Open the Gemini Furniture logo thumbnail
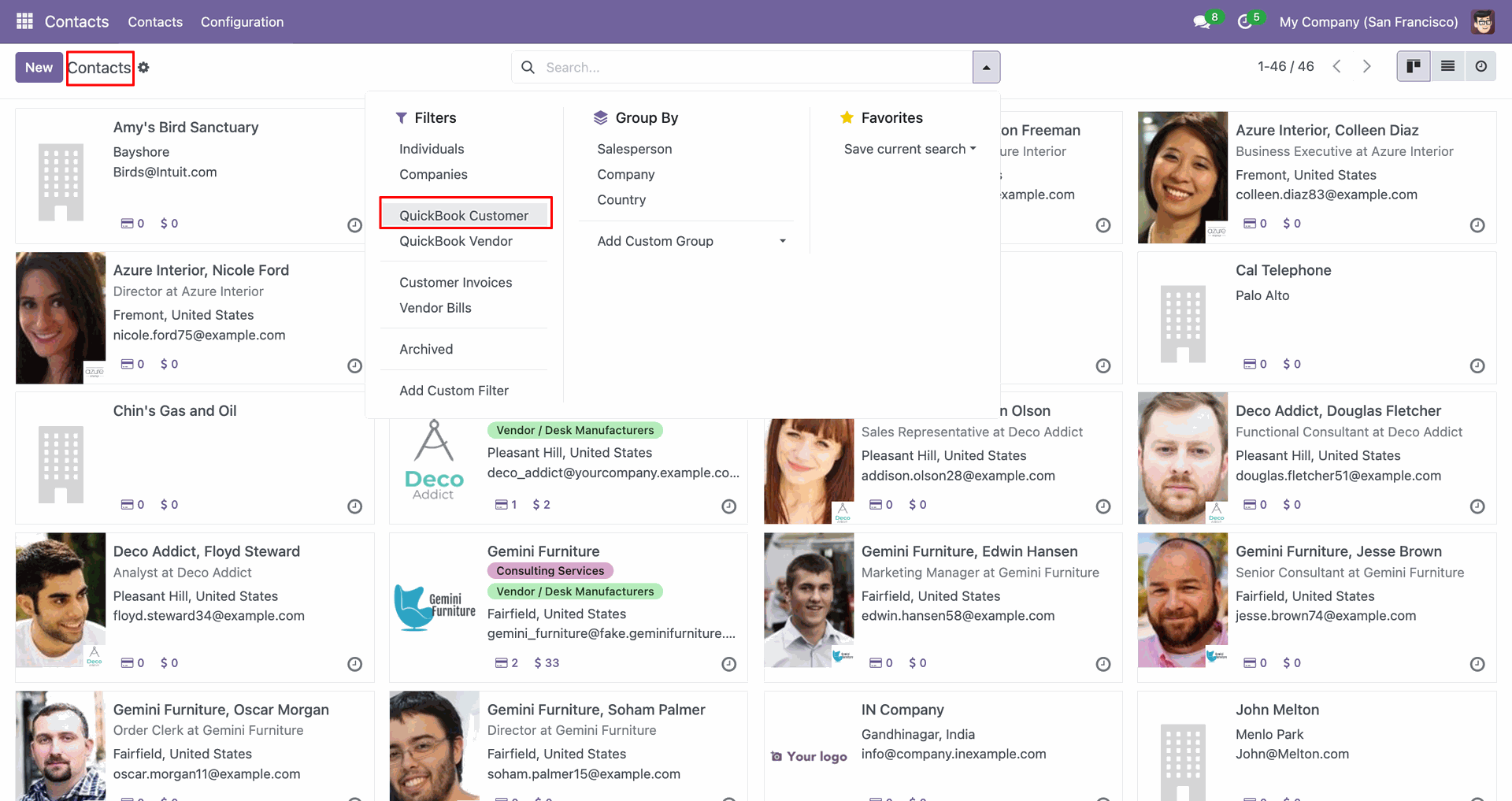The height and width of the screenshot is (801, 1512). point(435,606)
